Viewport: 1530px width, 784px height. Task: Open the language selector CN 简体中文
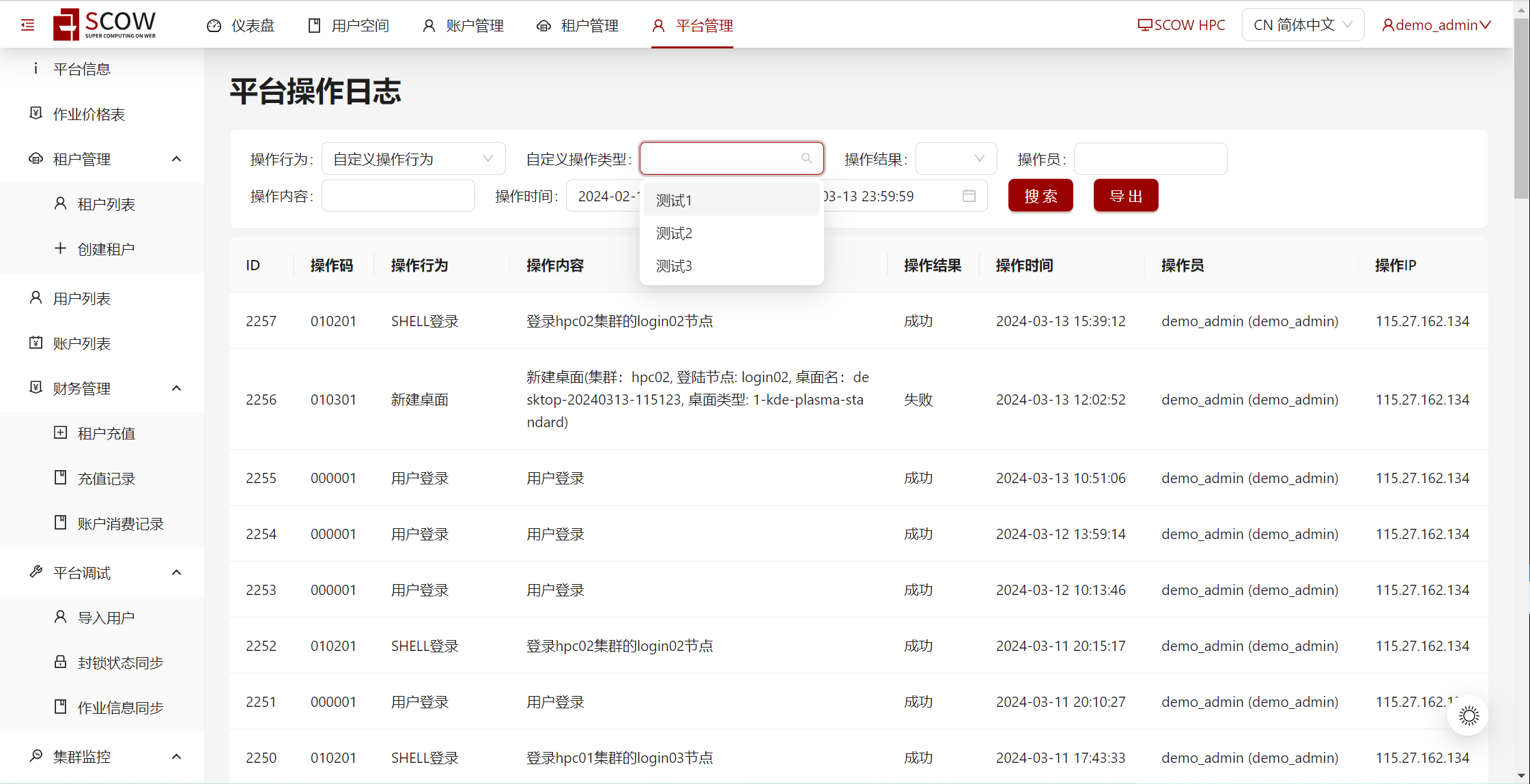coord(1302,25)
